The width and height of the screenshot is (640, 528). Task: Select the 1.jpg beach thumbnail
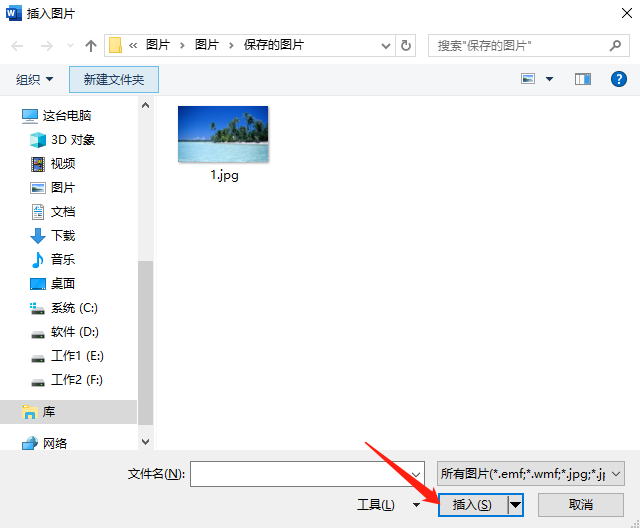(223, 134)
